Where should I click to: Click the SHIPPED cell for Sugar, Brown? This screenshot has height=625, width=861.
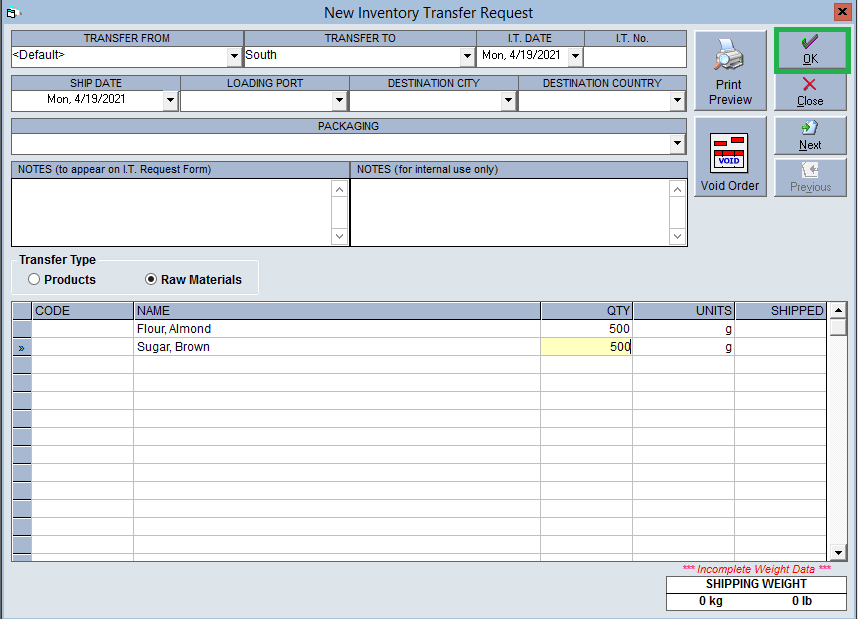pyautogui.click(x=783, y=348)
